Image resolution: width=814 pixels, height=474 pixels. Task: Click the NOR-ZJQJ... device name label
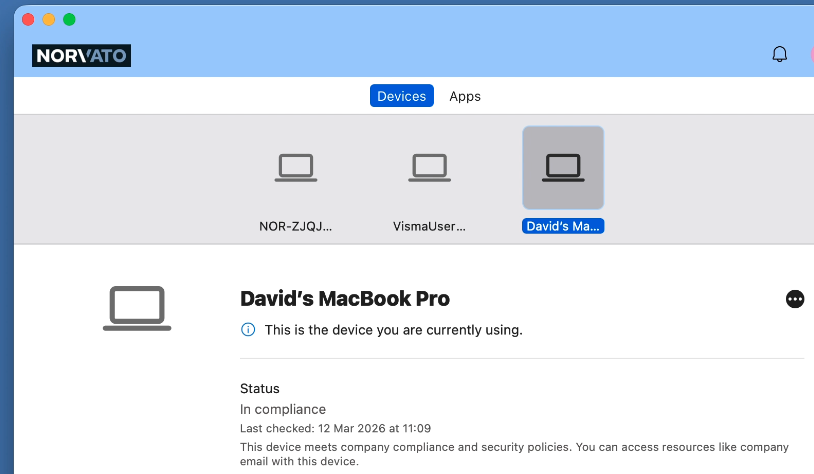[x=295, y=226]
